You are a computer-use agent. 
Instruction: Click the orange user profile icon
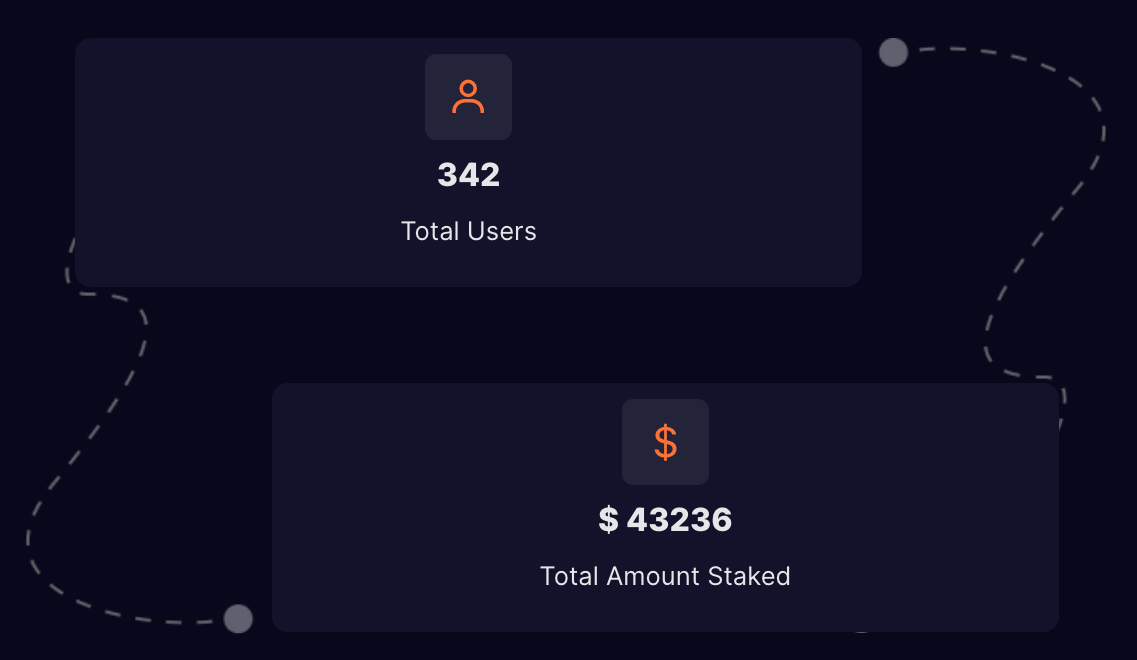[468, 96]
